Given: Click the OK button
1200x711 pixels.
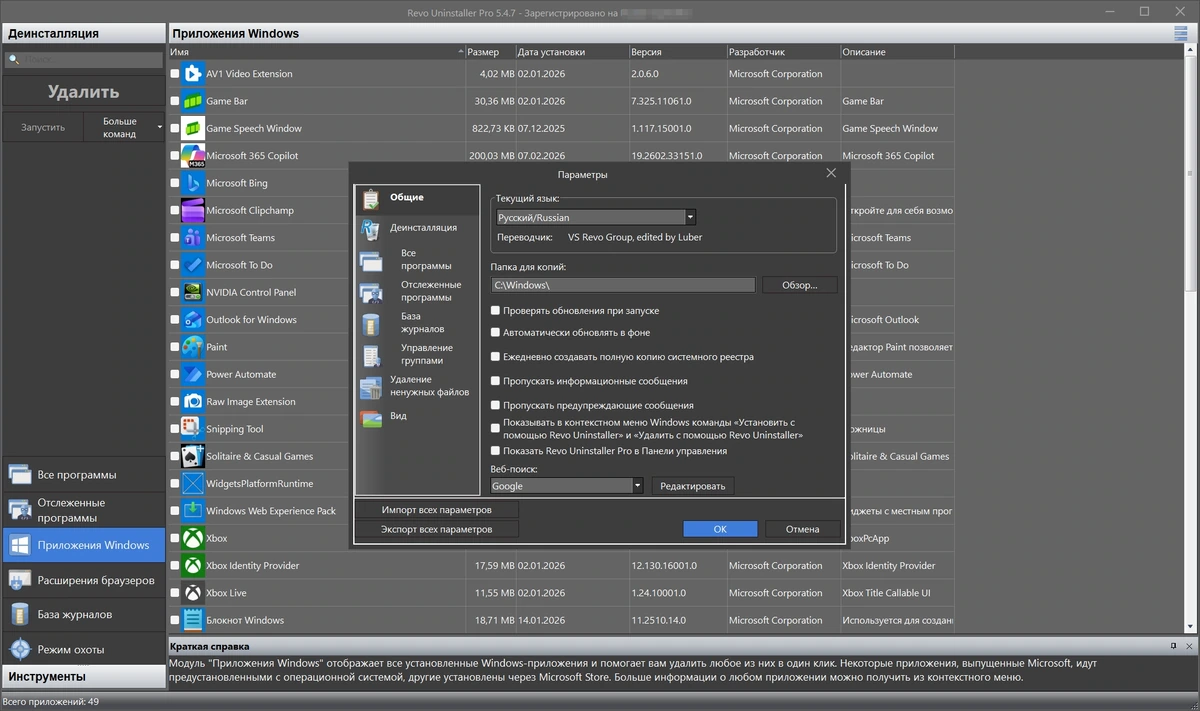Looking at the screenshot, I should [720, 529].
